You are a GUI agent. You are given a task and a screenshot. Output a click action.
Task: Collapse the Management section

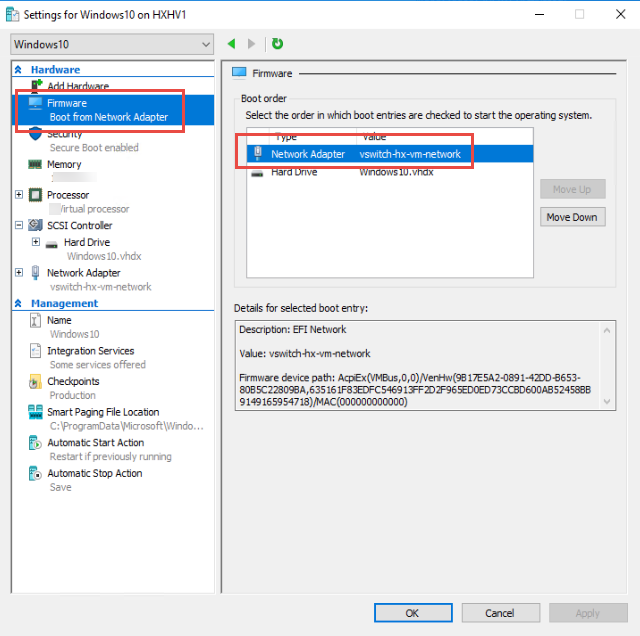(18, 303)
